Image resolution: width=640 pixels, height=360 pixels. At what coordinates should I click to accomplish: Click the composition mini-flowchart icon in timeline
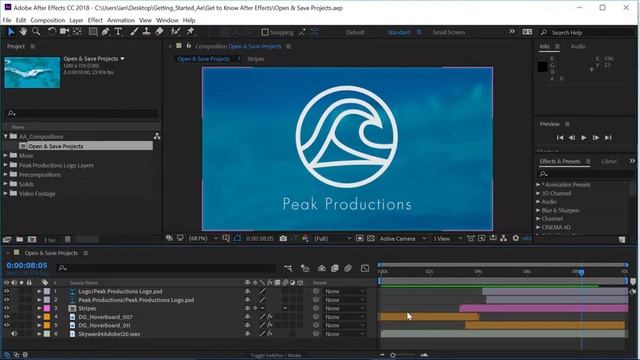pyautogui.click(x=288, y=268)
